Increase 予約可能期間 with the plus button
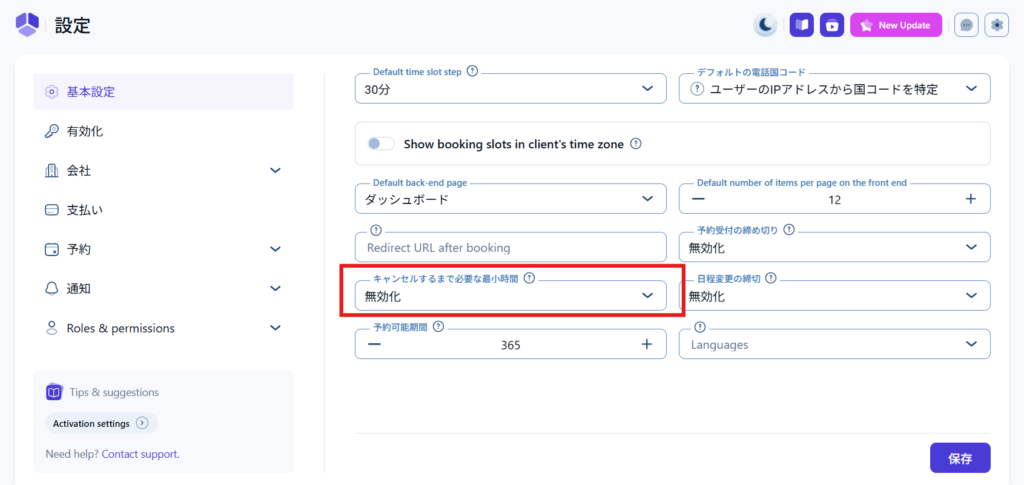1024x485 pixels. coord(647,344)
